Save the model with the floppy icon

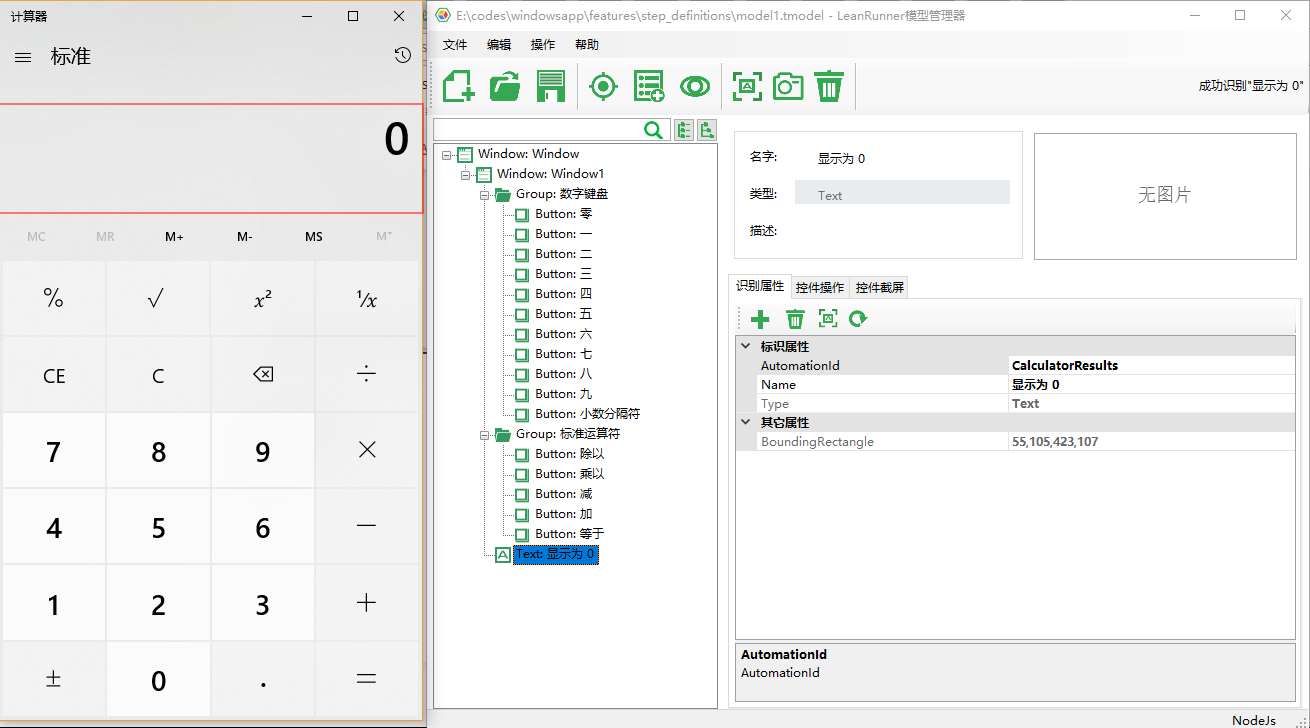(x=550, y=86)
